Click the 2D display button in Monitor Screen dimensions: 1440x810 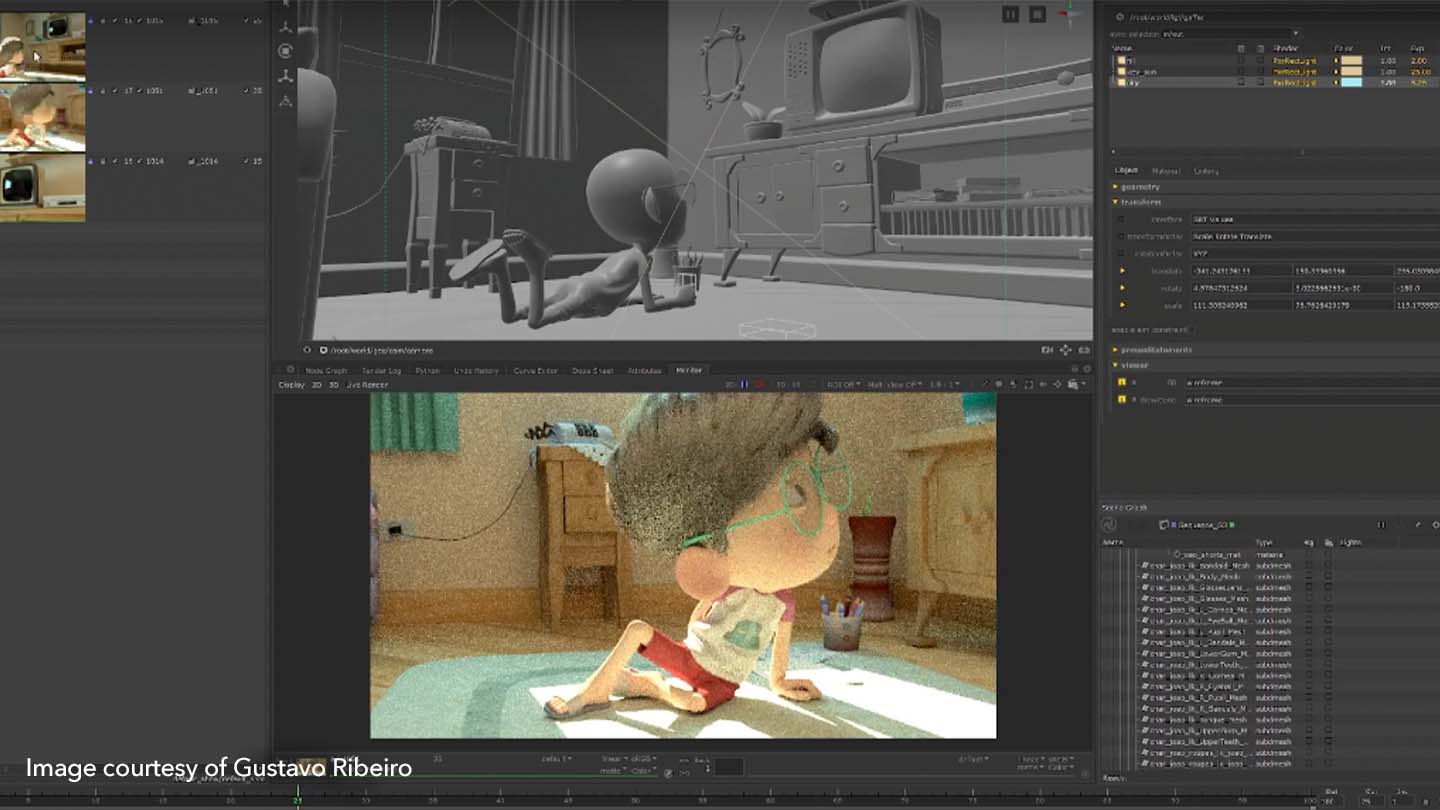(x=317, y=384)
